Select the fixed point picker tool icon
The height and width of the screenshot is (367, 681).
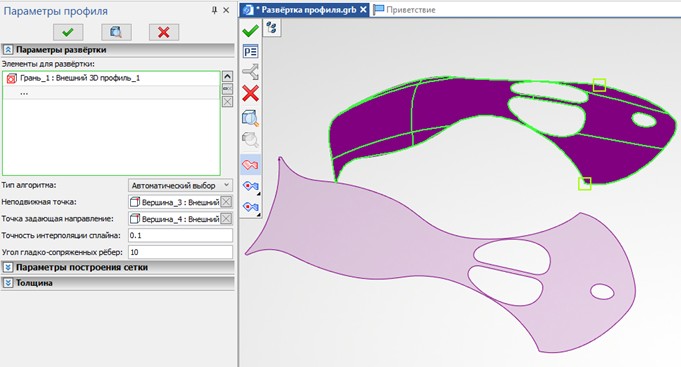click(251, 186)
